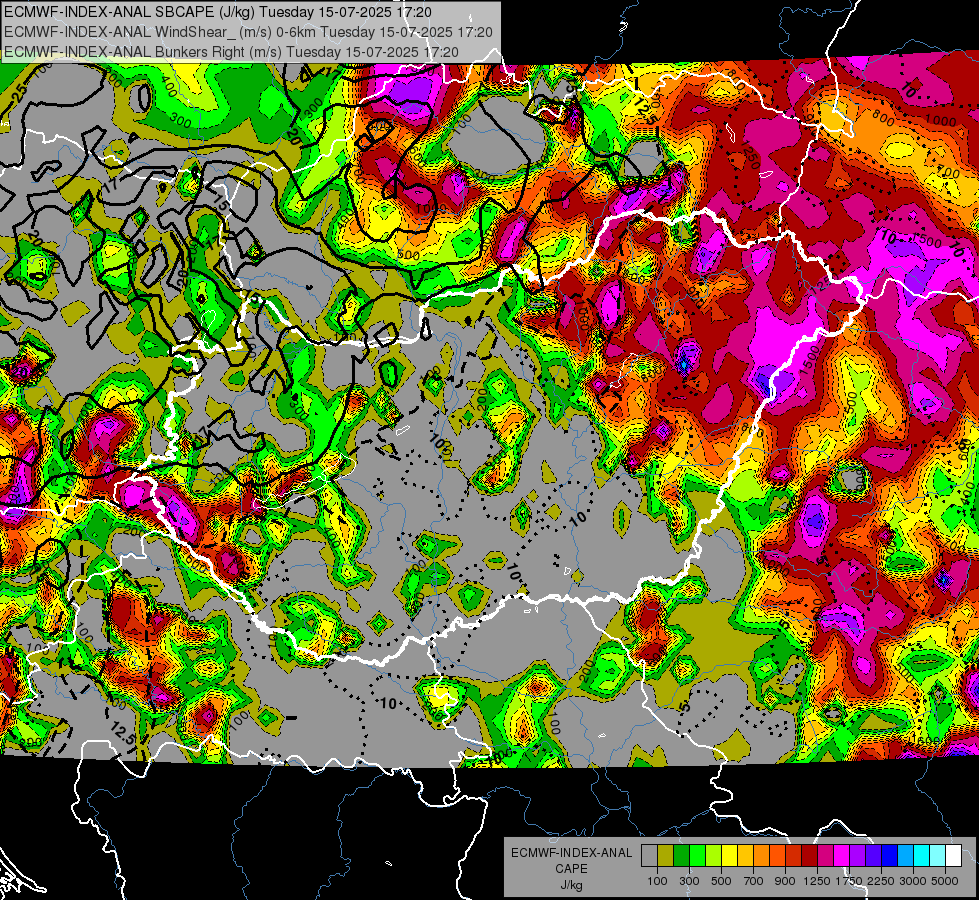Image resolution: width=979 pixels, height=900 pixels.
Task: Pick the pure yellow legend swatch after 500
Action: coord(729,855)
